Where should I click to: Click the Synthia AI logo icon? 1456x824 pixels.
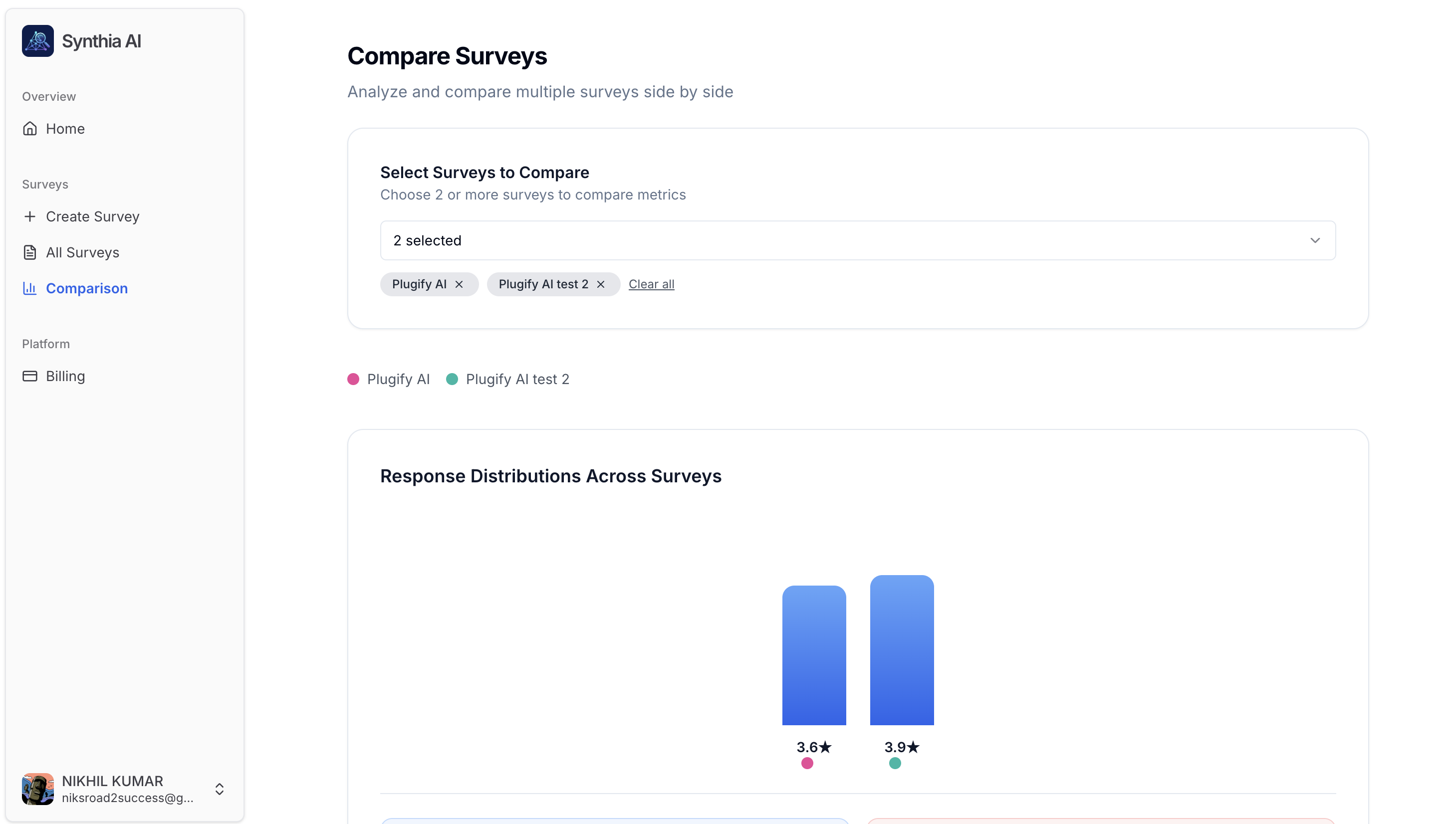[37, 40]
